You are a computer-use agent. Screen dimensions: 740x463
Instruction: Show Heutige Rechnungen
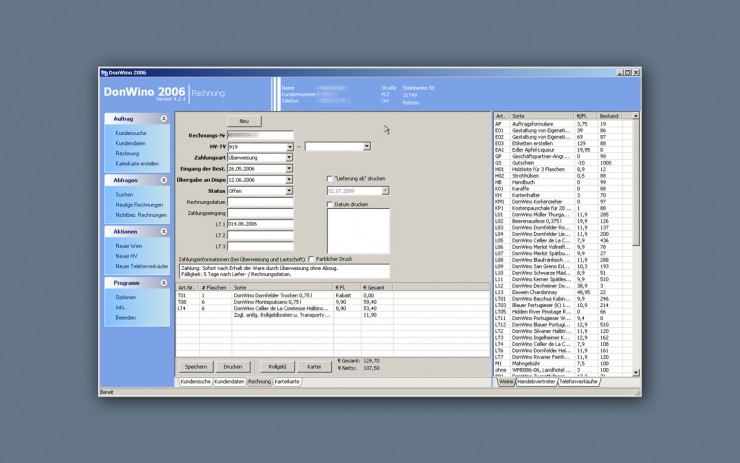[139, 205]
